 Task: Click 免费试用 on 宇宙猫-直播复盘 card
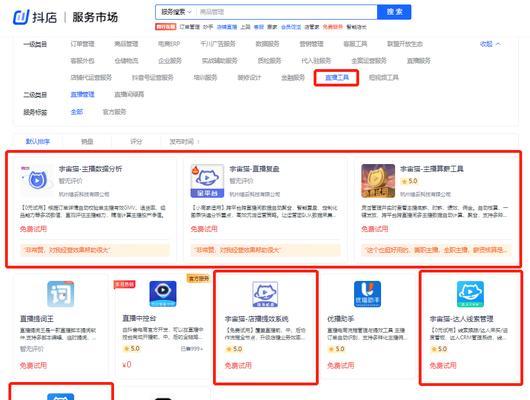click(204, 229)
